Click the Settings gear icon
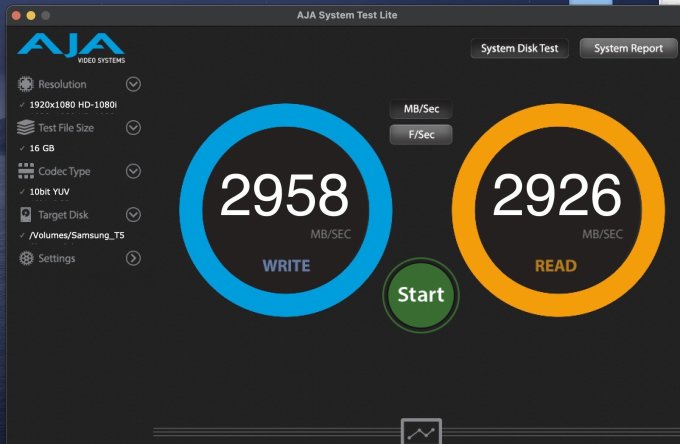 26,258
